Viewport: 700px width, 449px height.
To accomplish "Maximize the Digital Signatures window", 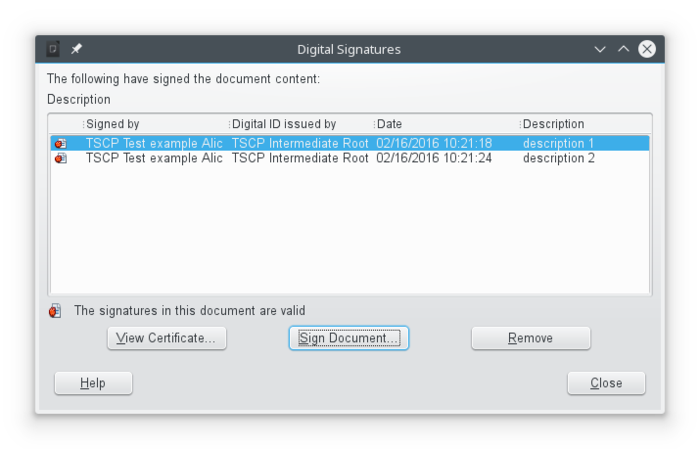I will point(623,49).
